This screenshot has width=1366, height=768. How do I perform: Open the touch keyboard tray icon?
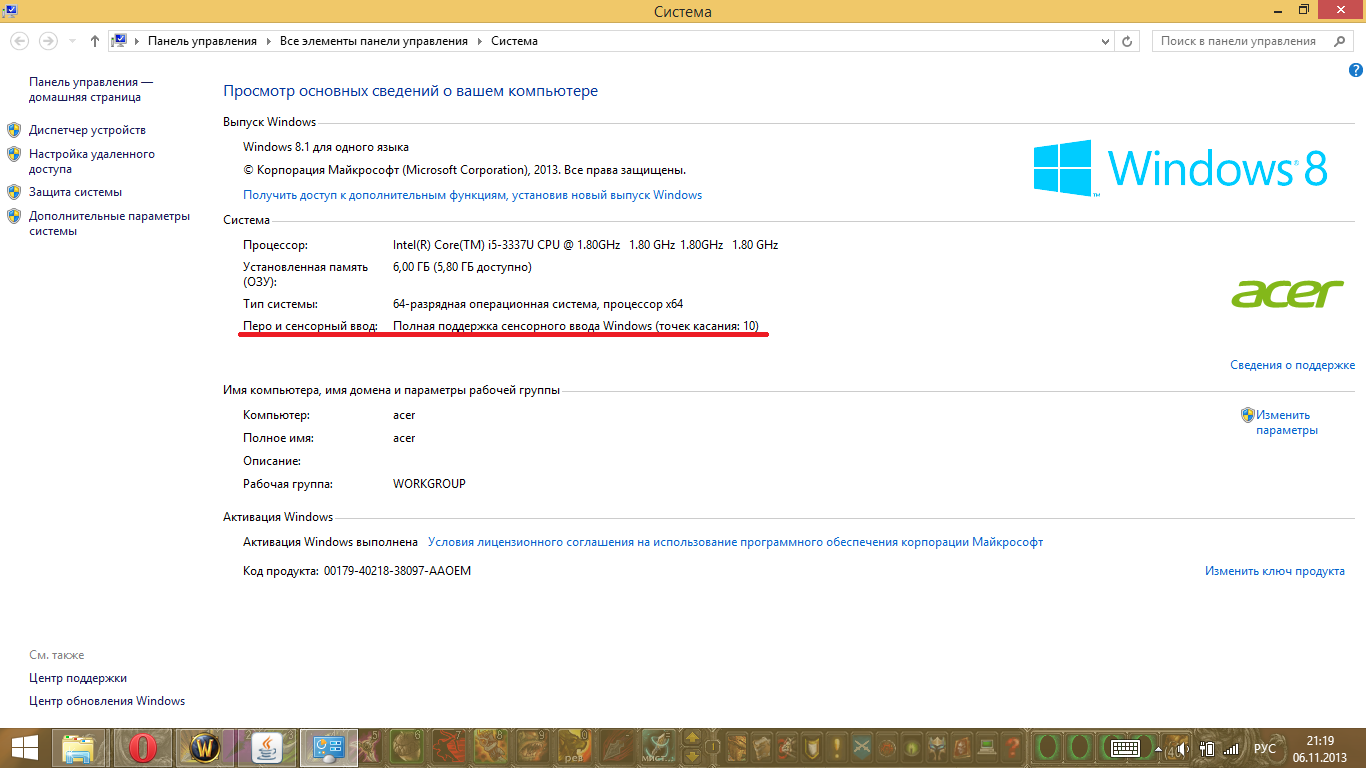(x=1126, y=748)
